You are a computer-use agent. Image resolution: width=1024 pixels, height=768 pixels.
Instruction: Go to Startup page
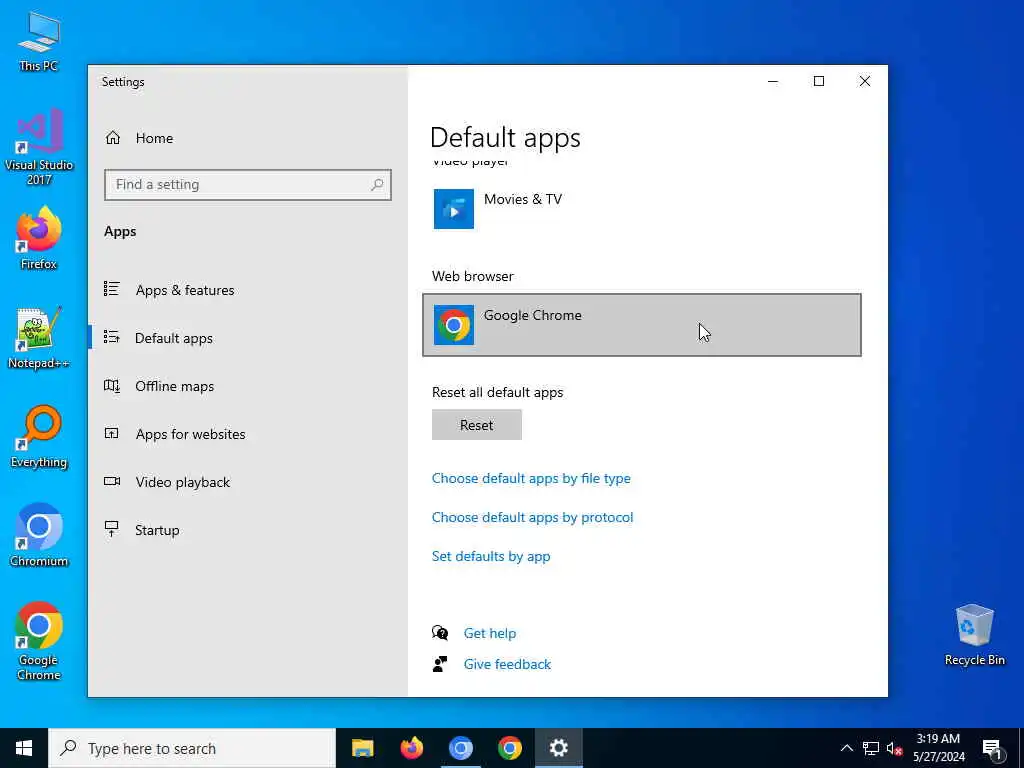pyautogui.click(x=157, y=530)
